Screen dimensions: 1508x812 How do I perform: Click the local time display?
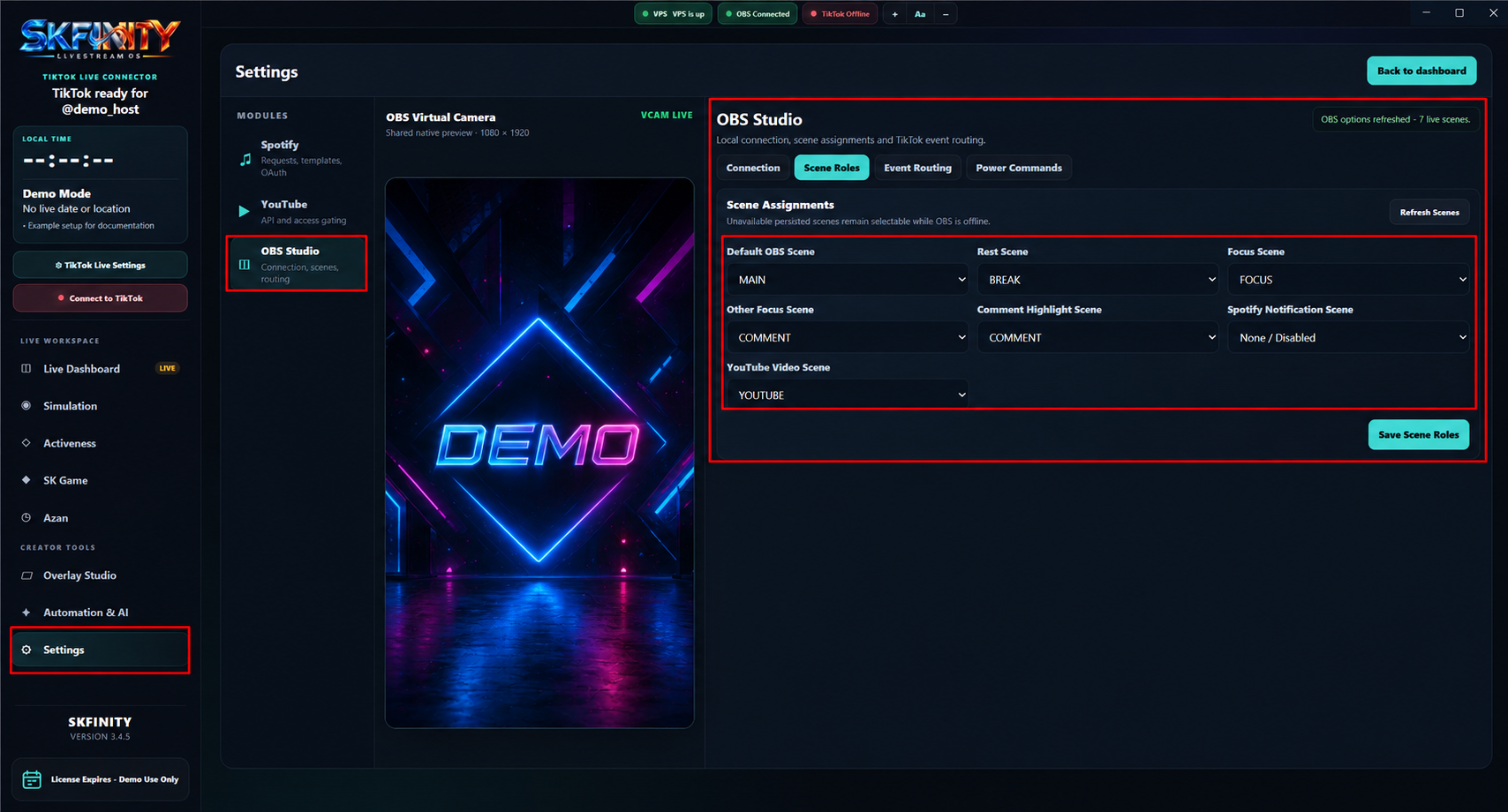[x=69, y=161]
